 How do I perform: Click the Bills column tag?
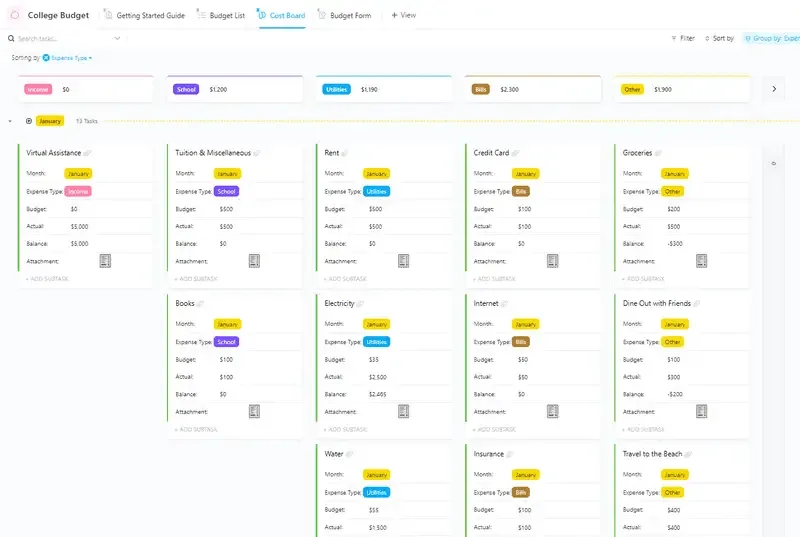click(481, 89)
